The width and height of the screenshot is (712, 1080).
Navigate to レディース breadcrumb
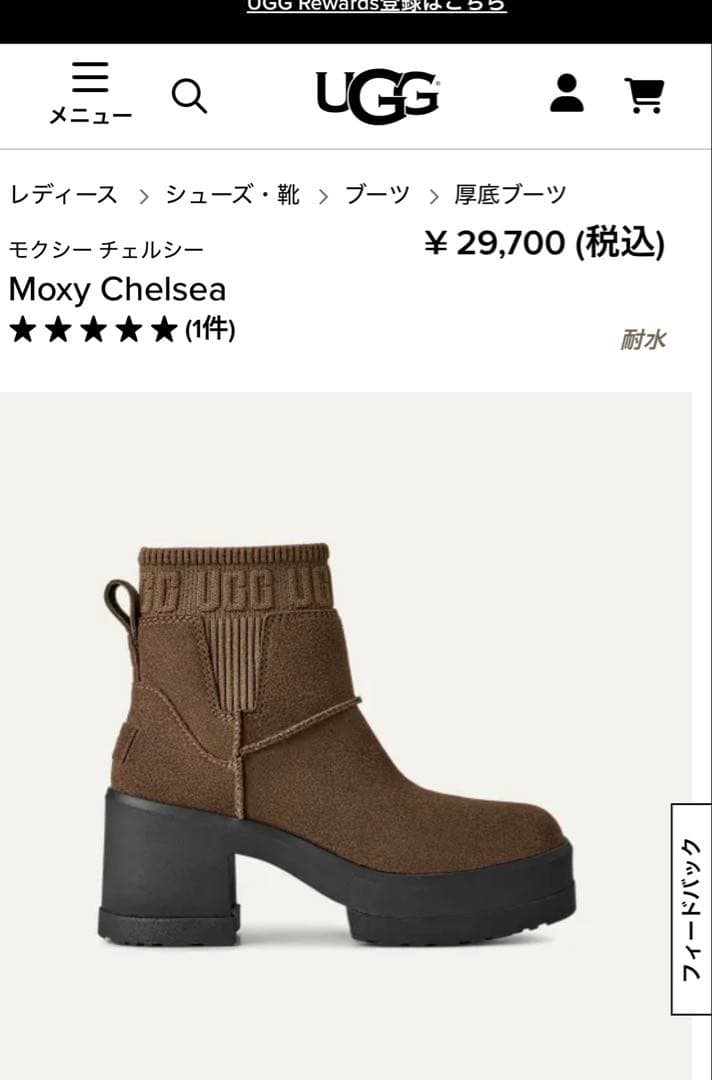click(x=63, y=195)
